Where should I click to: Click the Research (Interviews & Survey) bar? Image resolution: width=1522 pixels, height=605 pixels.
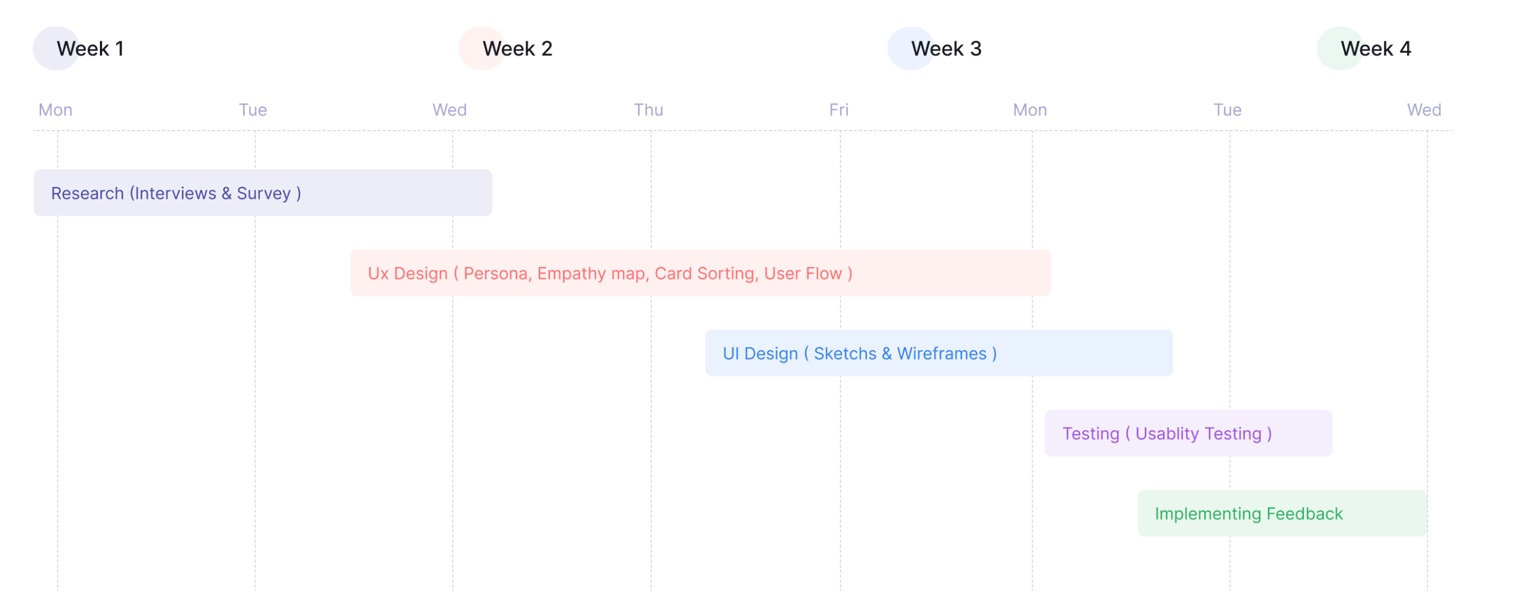pos(262,193)
